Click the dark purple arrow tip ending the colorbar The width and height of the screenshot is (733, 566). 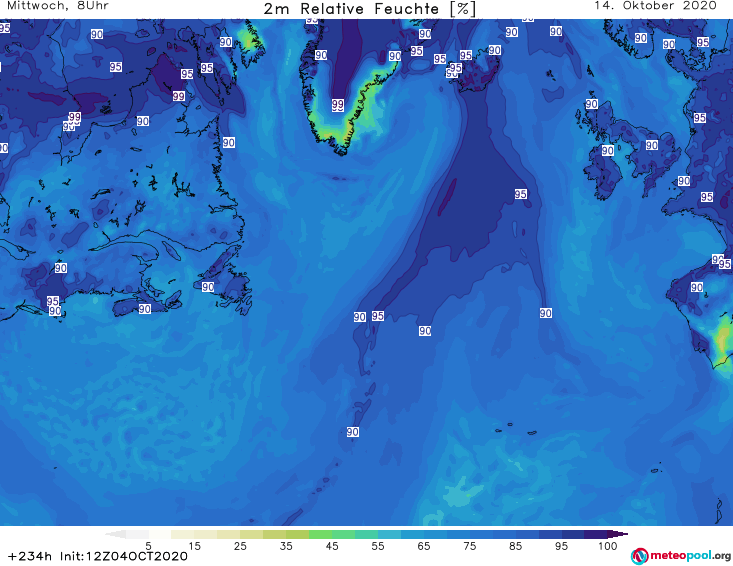(x=618, y=534)
